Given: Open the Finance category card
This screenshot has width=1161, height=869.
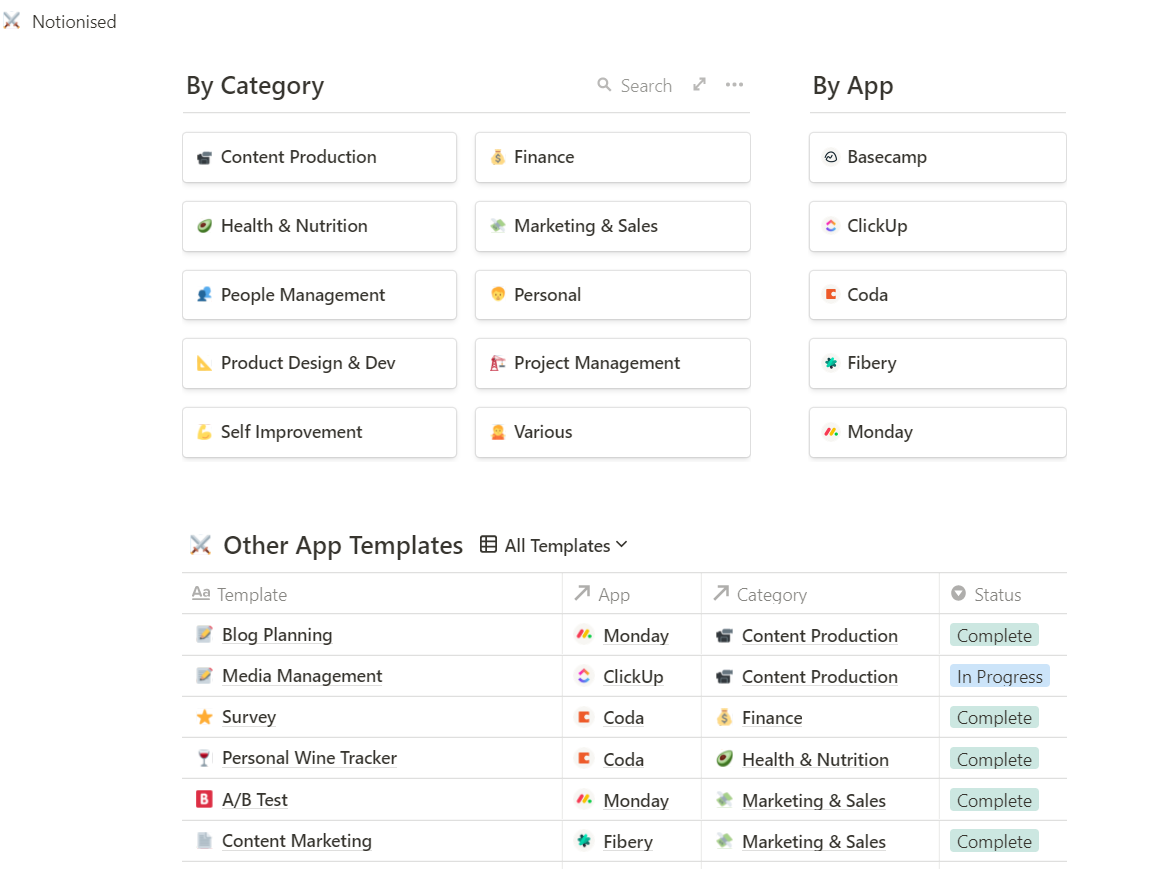Looking at the screenshot, I should pos(612,157).
